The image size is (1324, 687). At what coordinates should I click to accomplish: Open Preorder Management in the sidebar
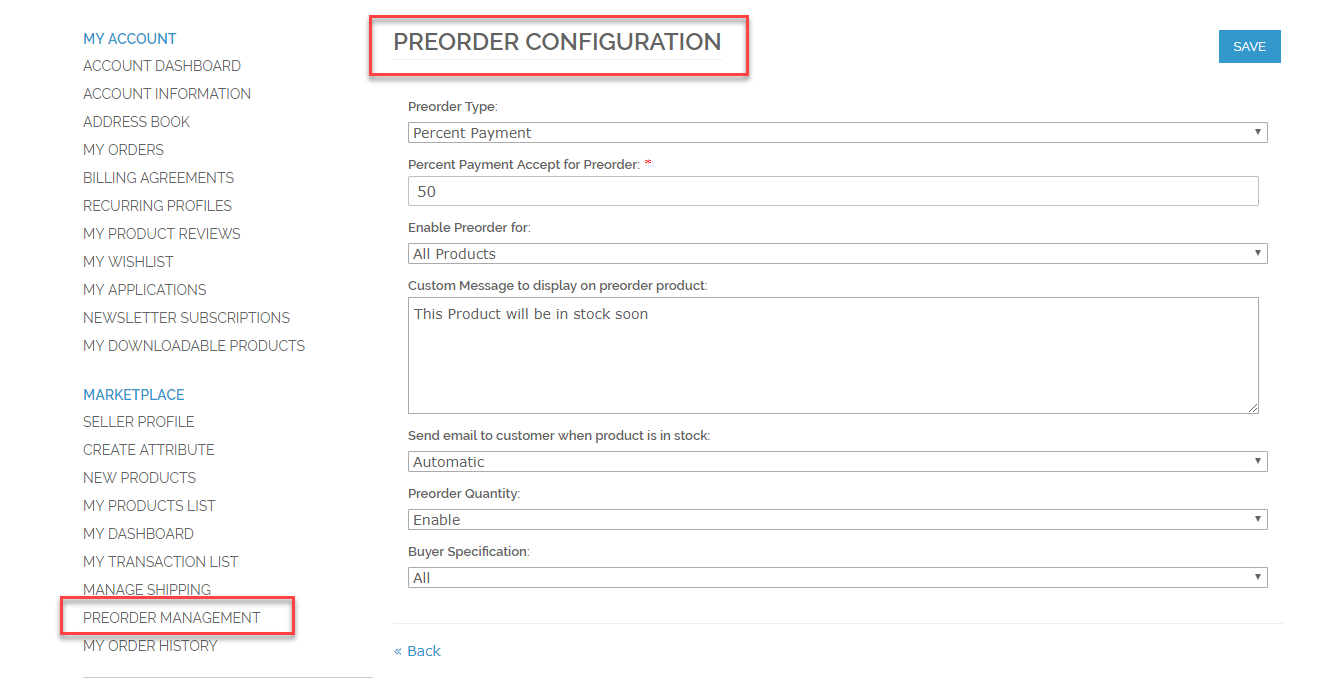tap(171, 618)
